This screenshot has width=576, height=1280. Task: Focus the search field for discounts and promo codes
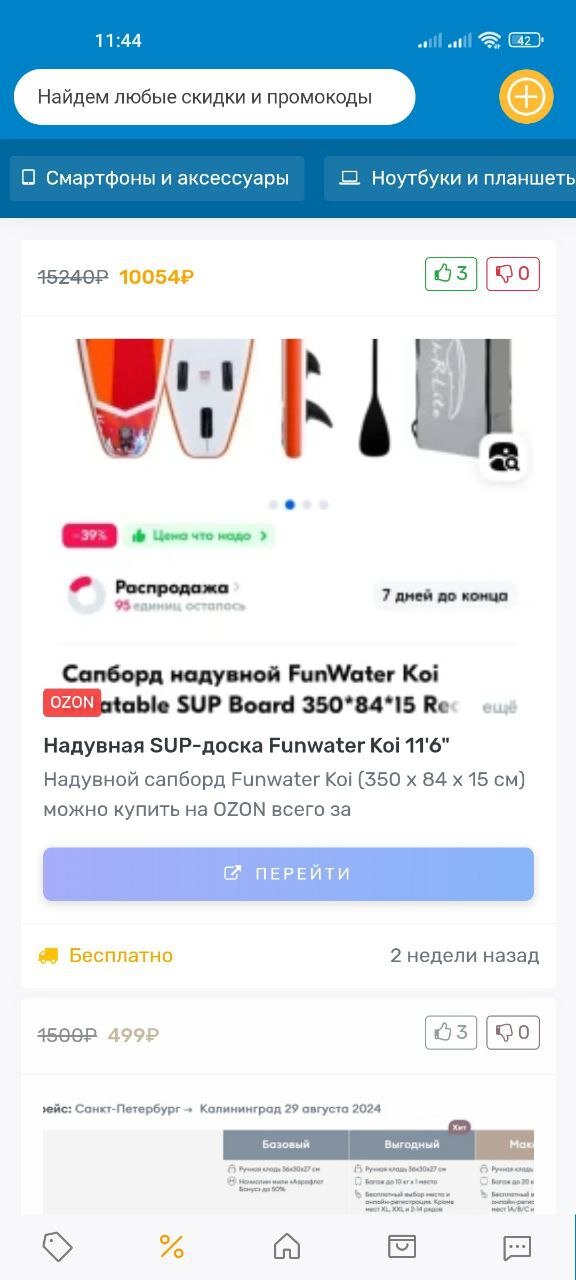(214, 97)
